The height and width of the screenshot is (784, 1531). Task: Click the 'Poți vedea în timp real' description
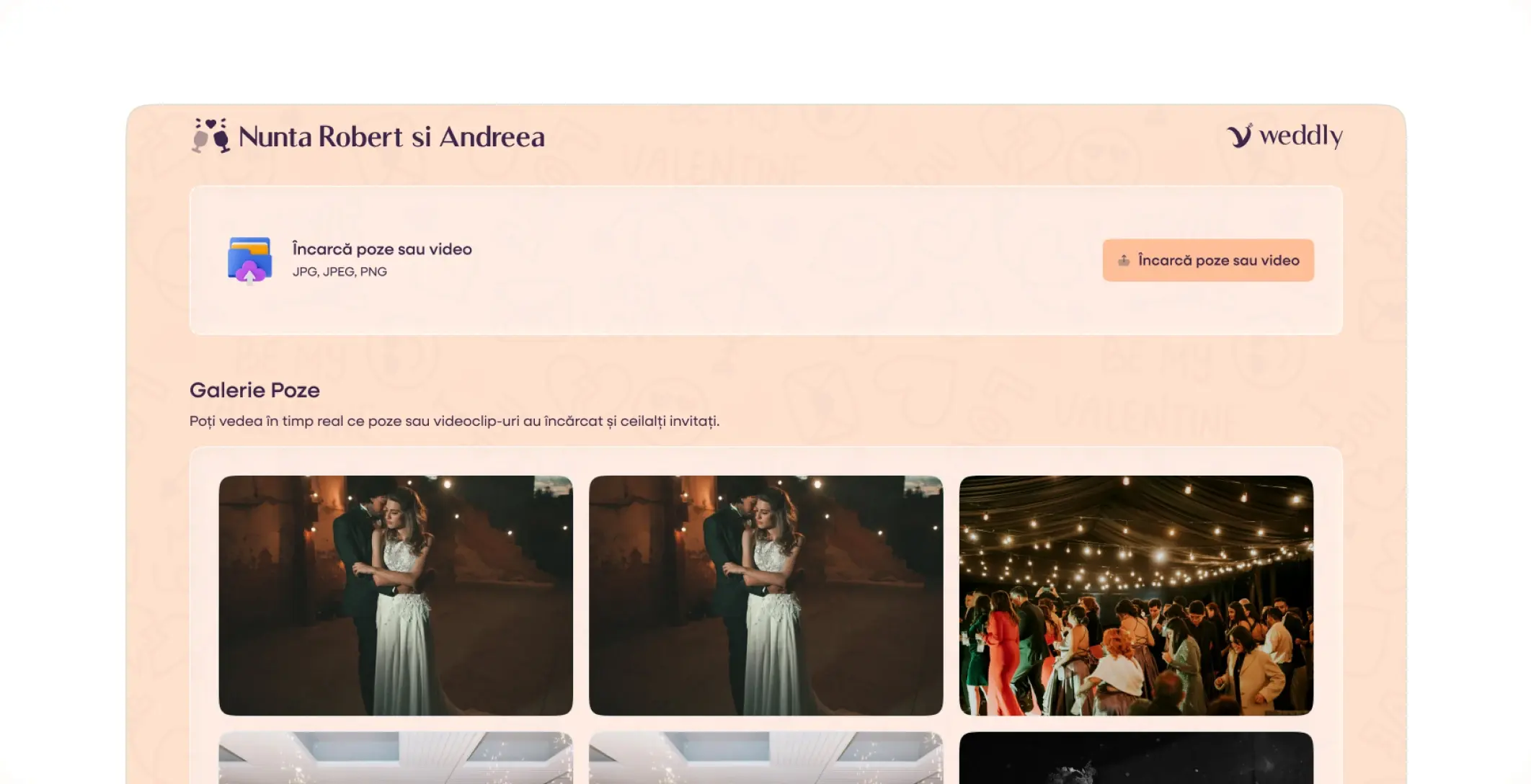pyautogui.click(x=454, y=421)
